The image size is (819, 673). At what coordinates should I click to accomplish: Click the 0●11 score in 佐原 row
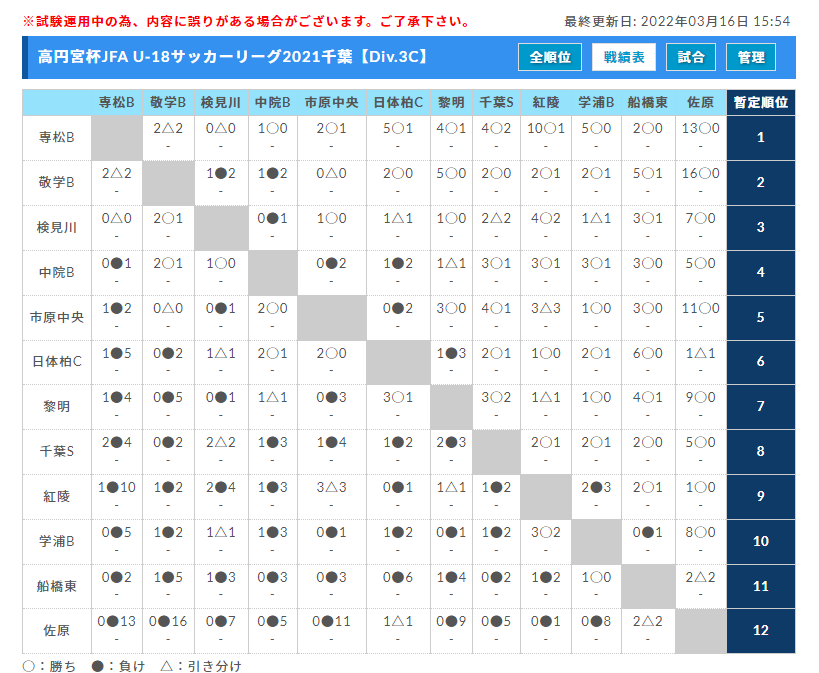332,622
